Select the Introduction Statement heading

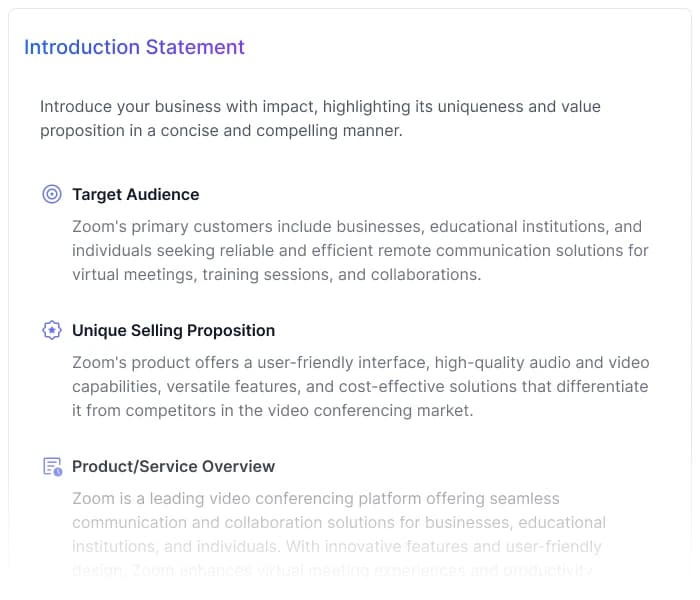[x=134, y=47]
